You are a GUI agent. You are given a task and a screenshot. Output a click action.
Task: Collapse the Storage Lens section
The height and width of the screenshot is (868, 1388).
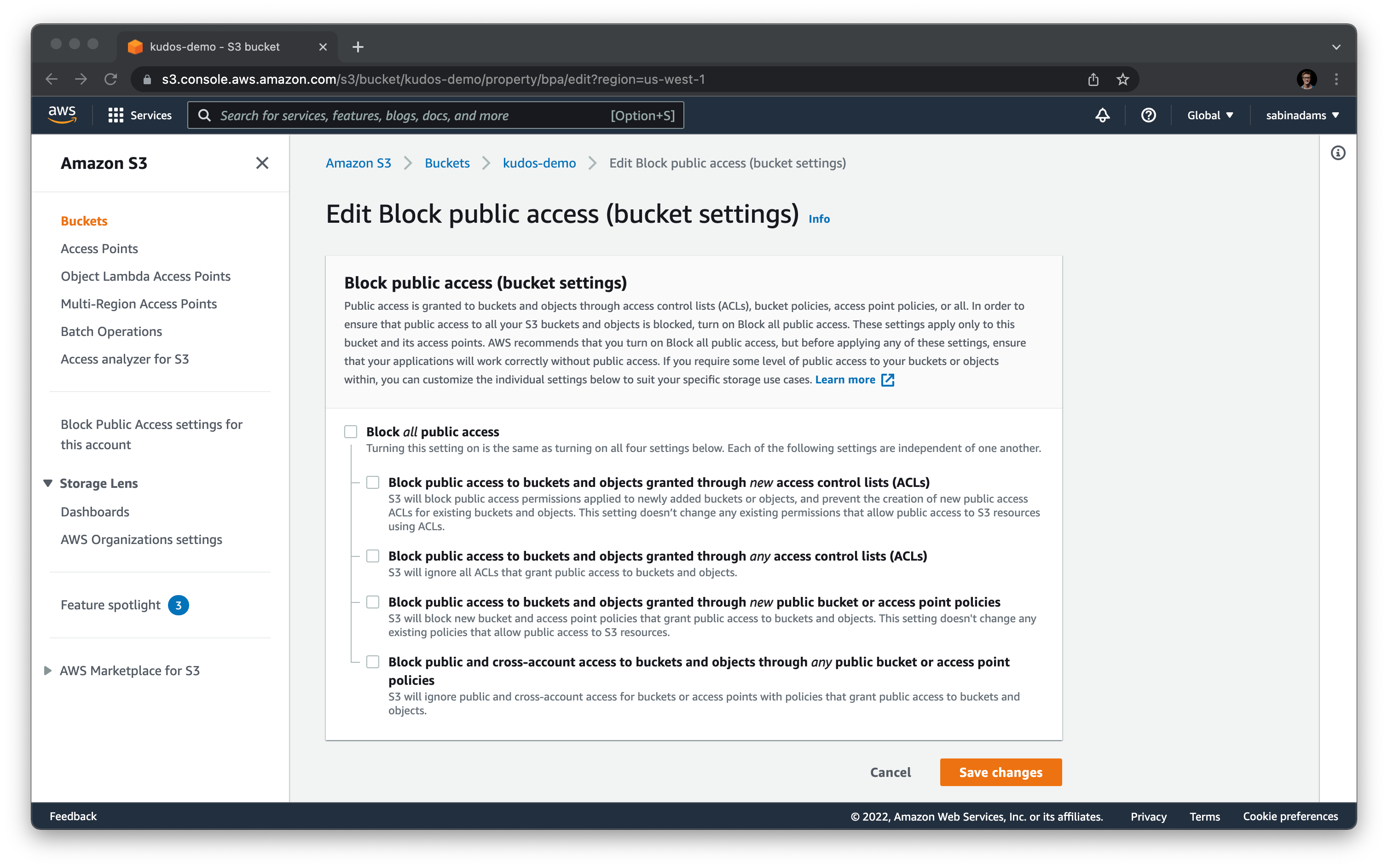tap(48, 483)
